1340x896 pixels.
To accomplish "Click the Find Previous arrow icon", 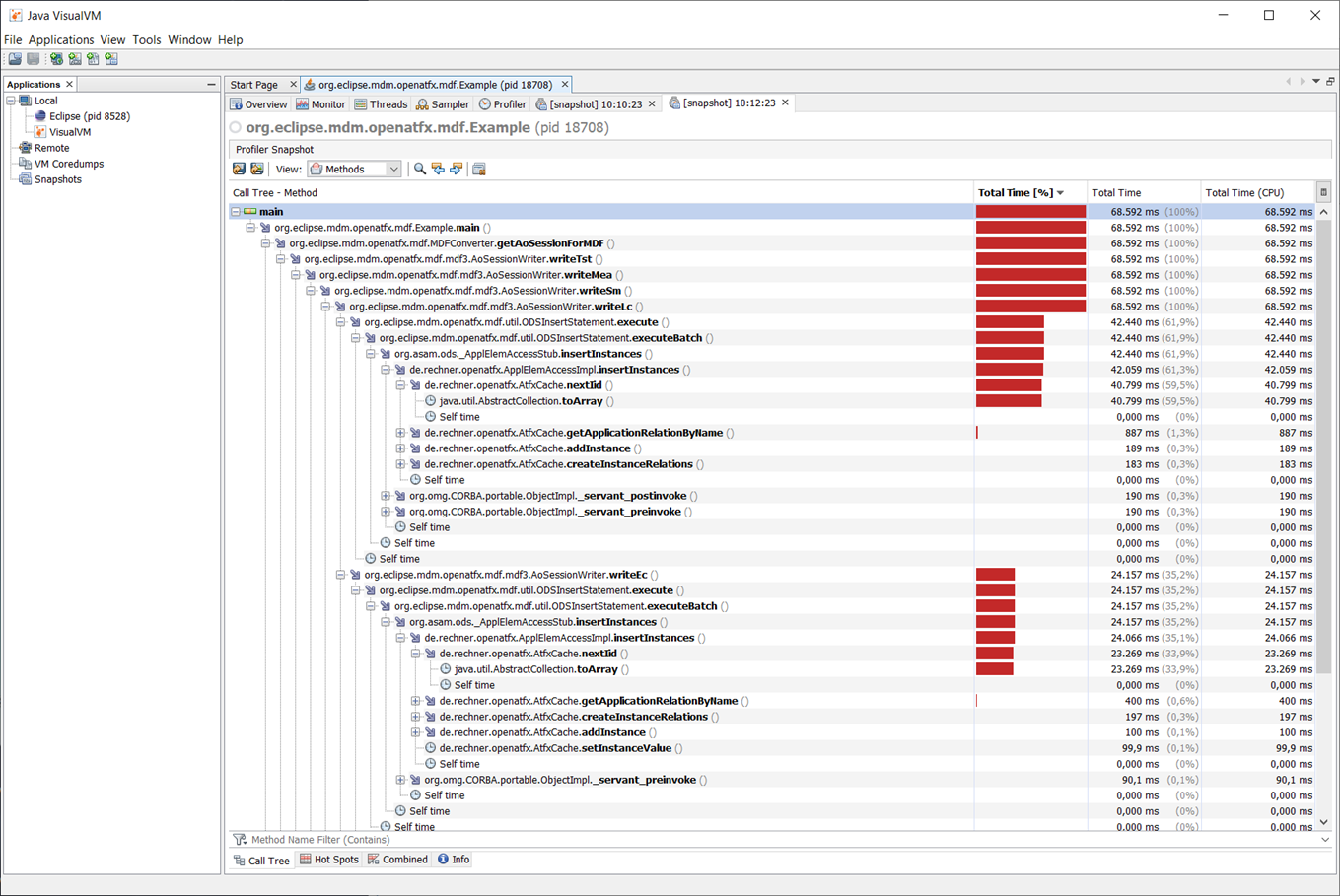I will [438, 170].
